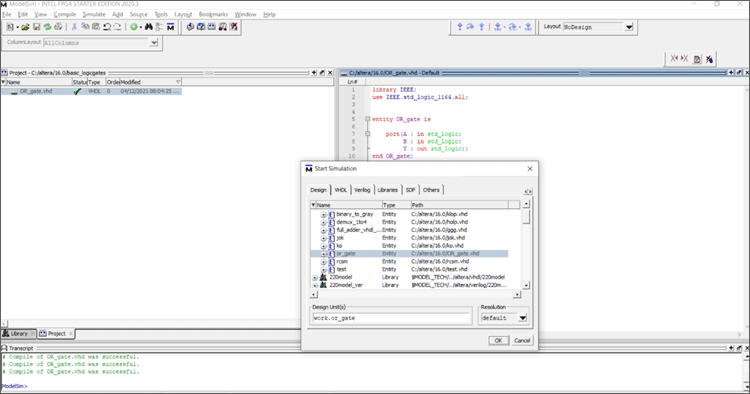Open the Resolution default dropdown

pyautogui.click(x=523, y=318)
